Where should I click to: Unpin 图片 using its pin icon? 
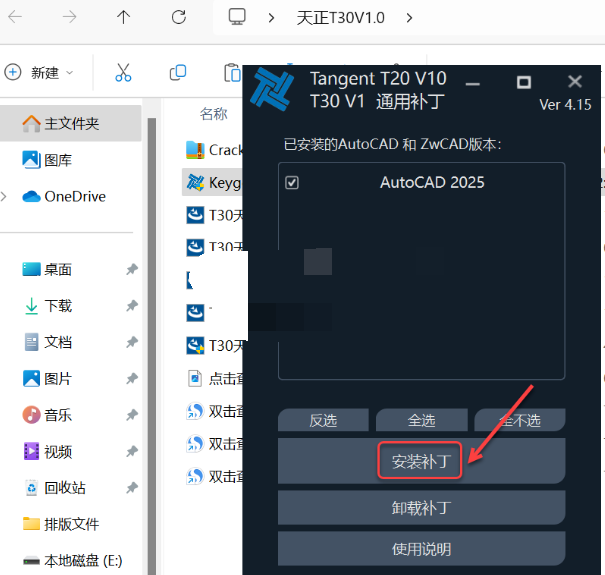(132, 379)
